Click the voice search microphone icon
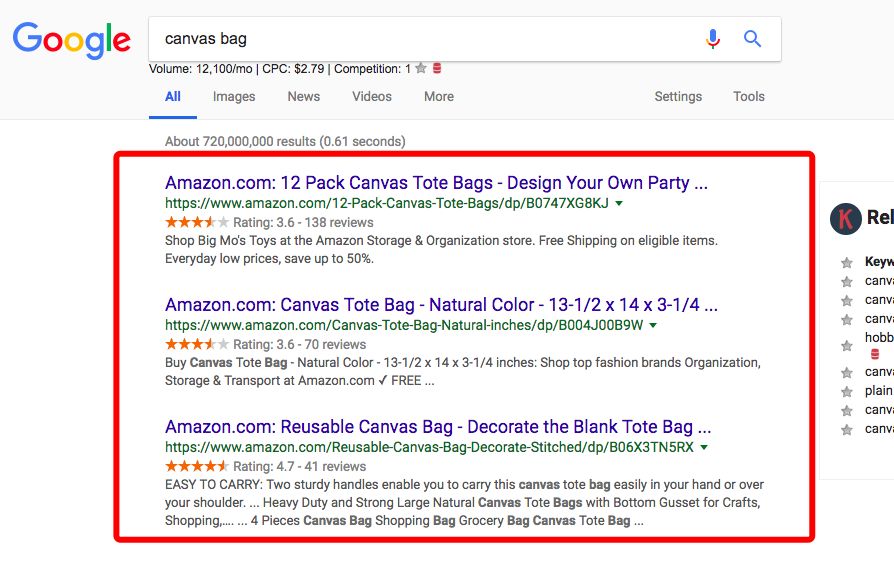This screenshot has height=567, width=894. (712, 39)
